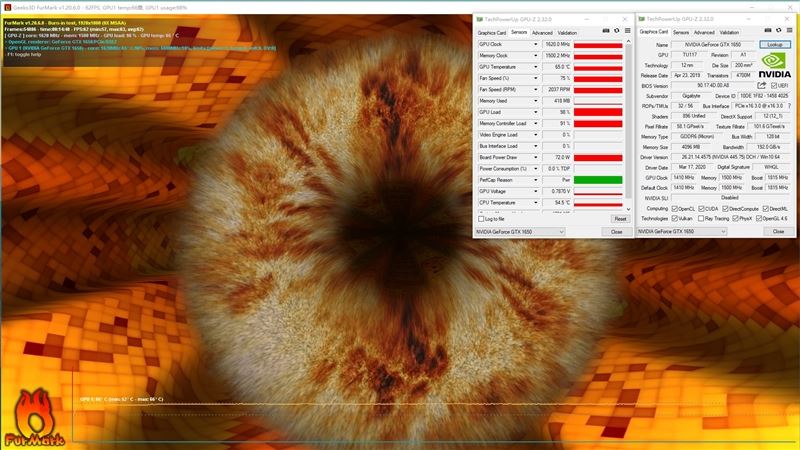Open the GPU Voltage dropdown arrow
This screenshot has width=800, height=450.
(x=535, y=191)
